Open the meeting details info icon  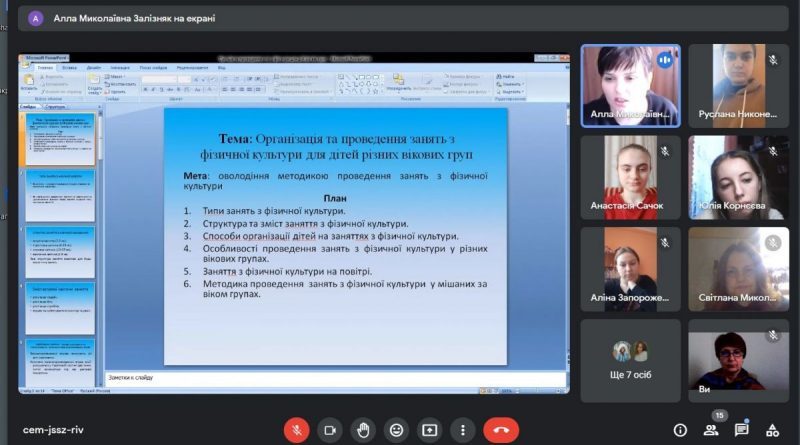(680, 430)
